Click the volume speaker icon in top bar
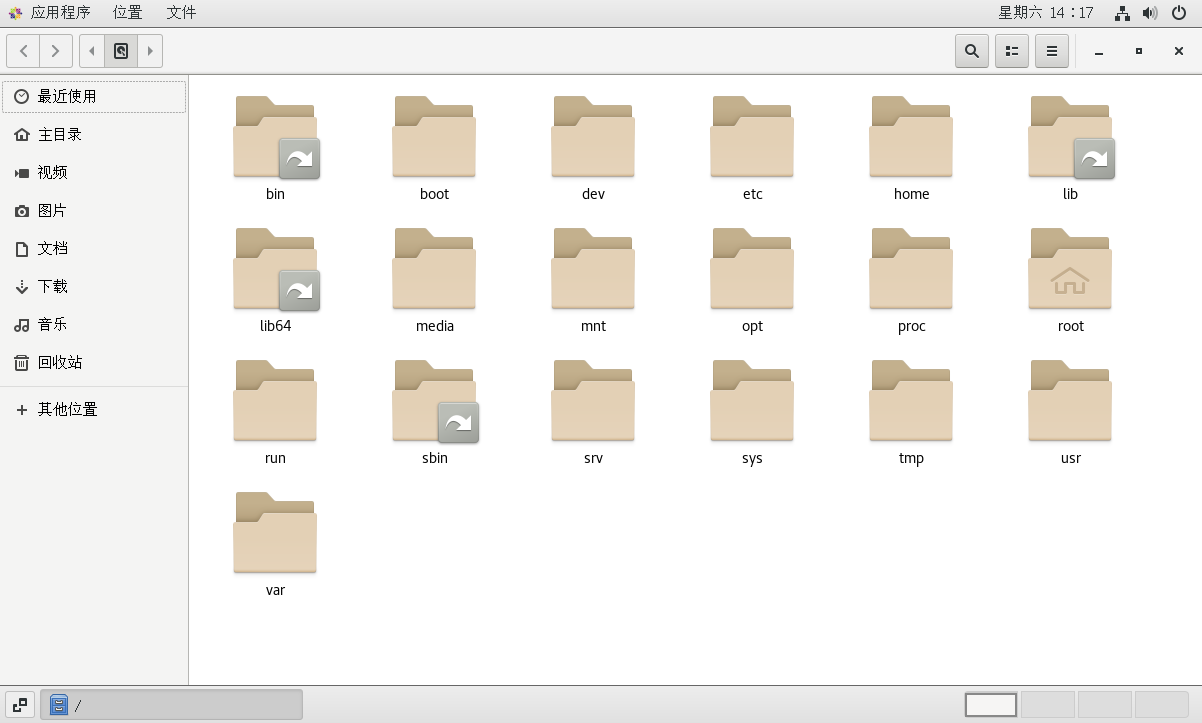 [1150, 13]
